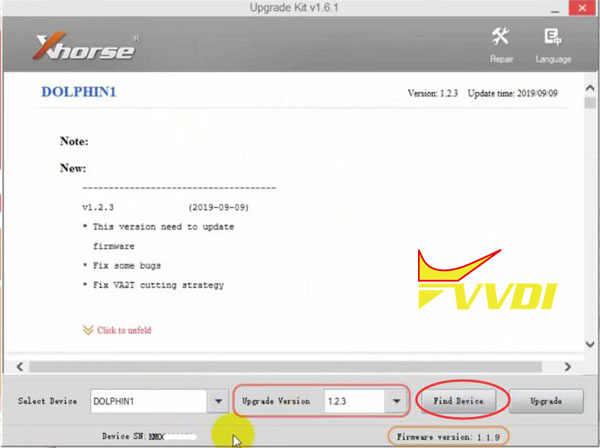Click the "Note:" heading
The height and width of the screenshot is (448, 600).
click(x=74, y=141)
